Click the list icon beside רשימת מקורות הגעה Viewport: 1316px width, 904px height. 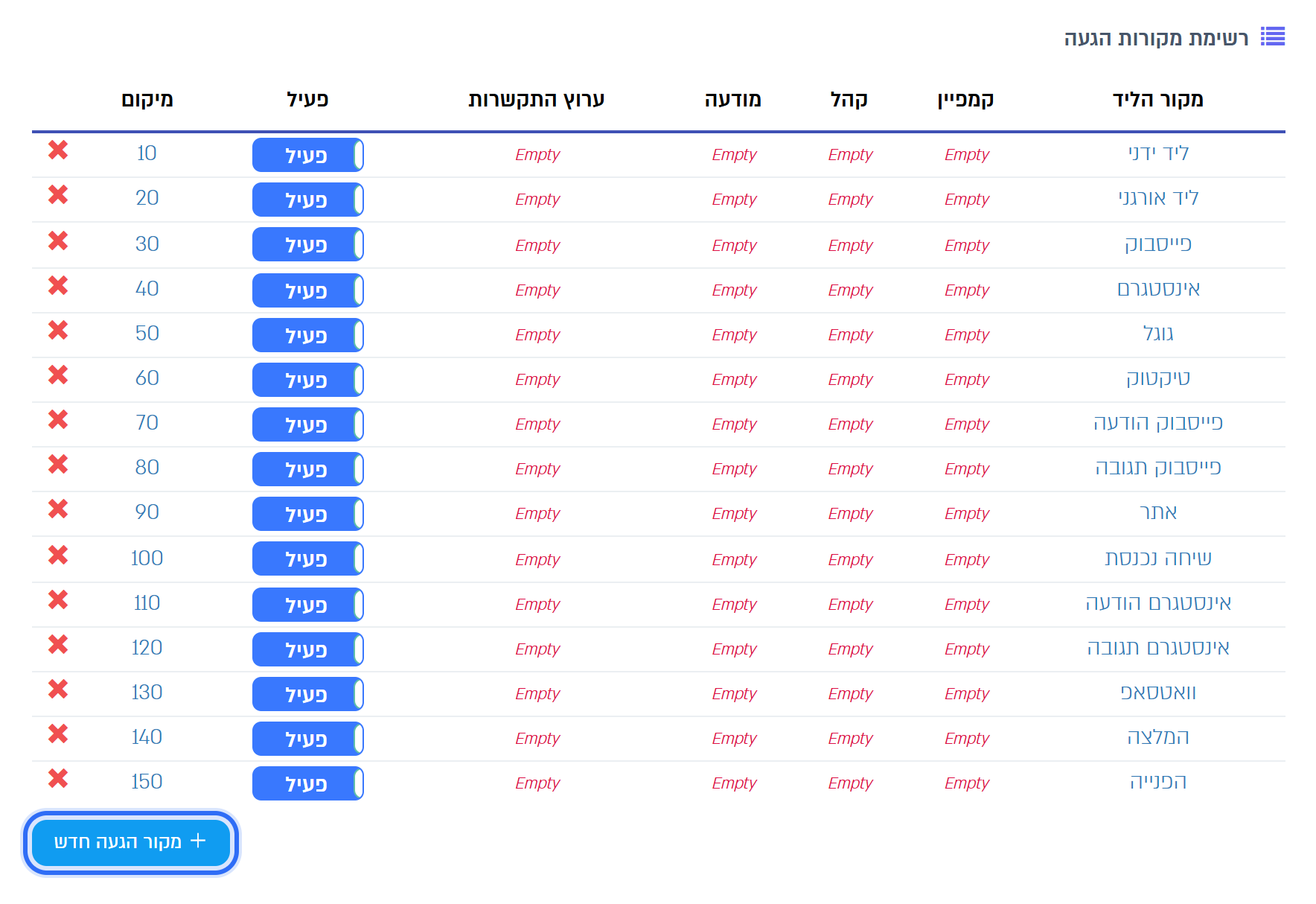(1273, 36)
